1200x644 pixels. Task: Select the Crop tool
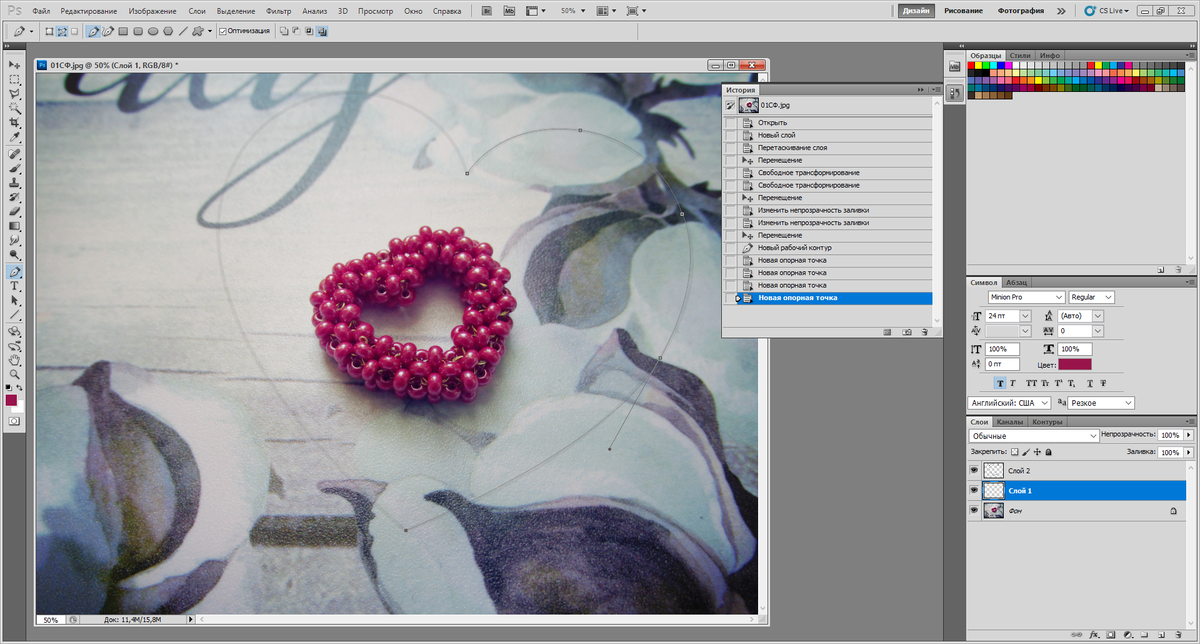14,121
